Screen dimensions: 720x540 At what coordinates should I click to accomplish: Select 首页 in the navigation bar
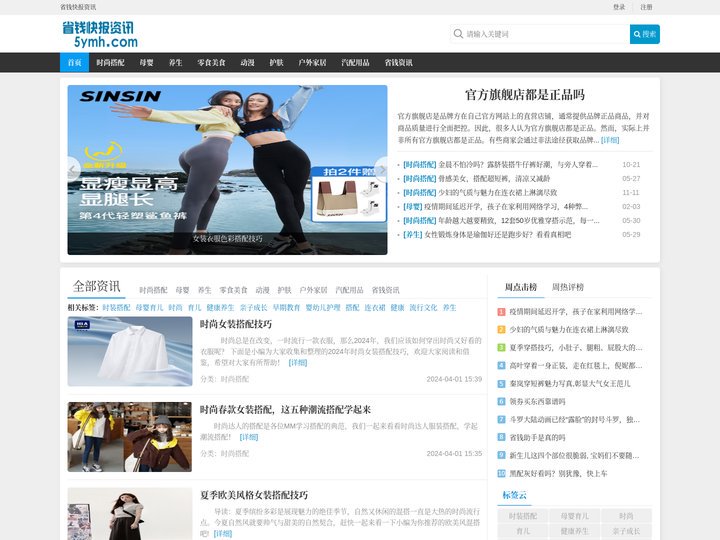74,62
